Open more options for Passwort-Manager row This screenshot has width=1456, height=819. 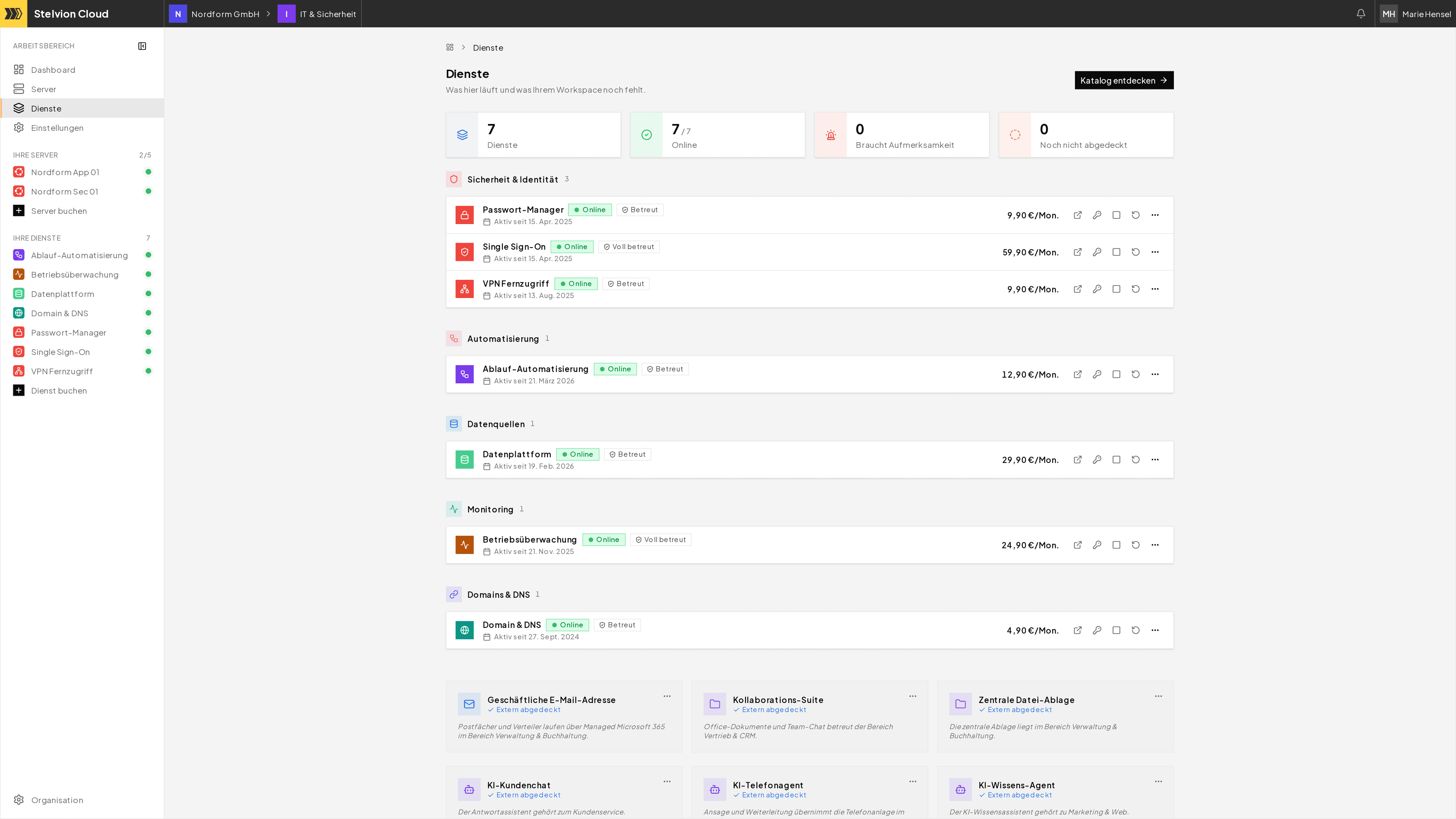1155,215
